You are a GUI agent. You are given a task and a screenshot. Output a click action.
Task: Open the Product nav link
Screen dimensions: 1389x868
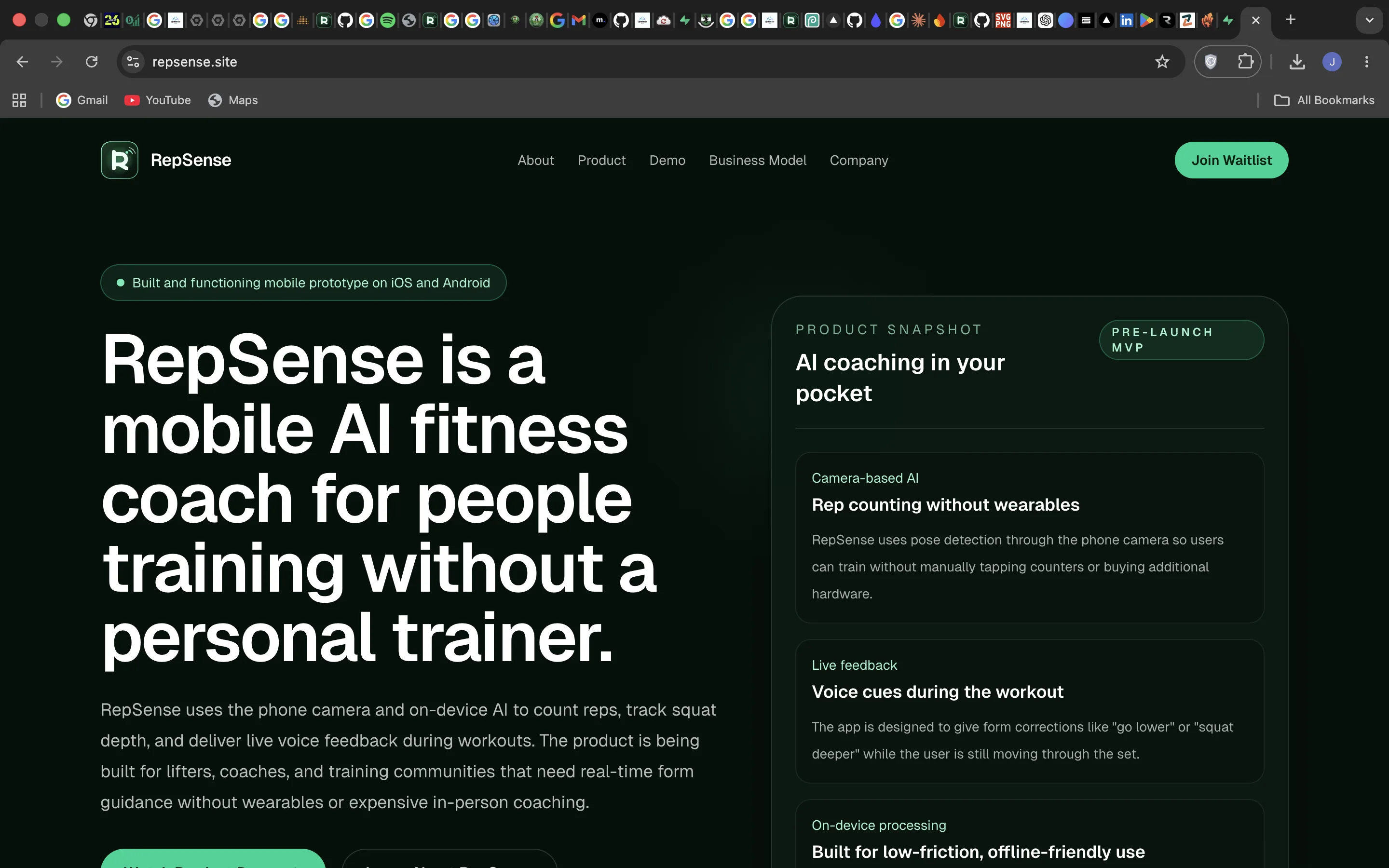[601, 160]
